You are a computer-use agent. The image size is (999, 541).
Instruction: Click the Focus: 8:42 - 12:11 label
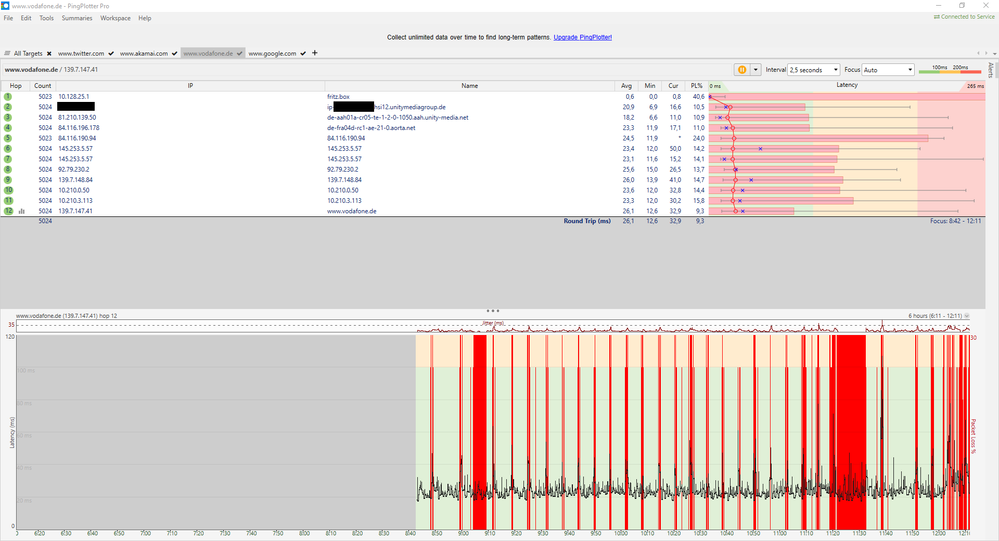[x=955, y=221]
